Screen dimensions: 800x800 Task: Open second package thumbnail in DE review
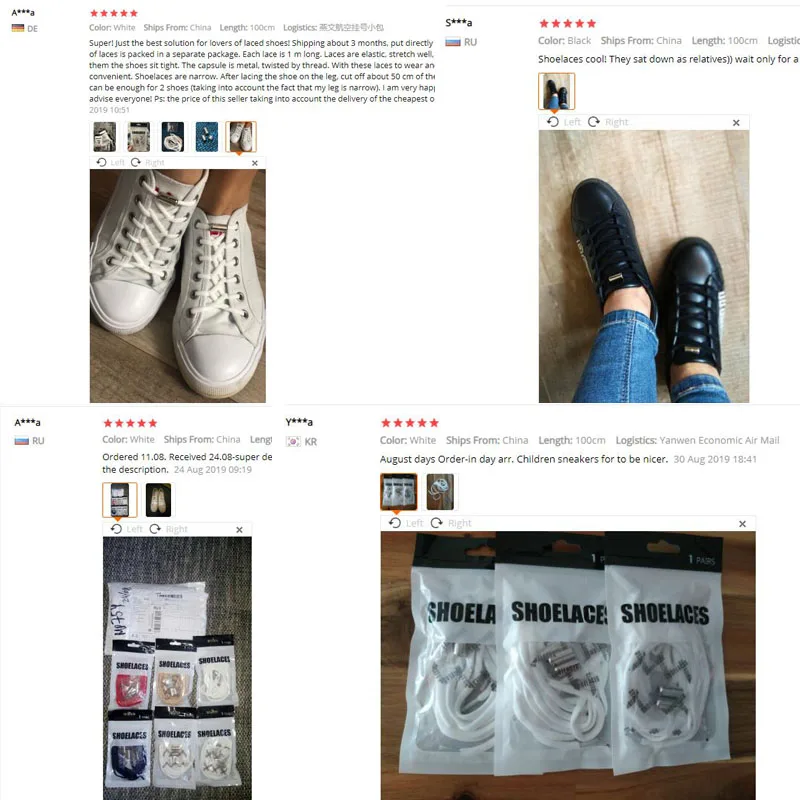tap(139, 137)
